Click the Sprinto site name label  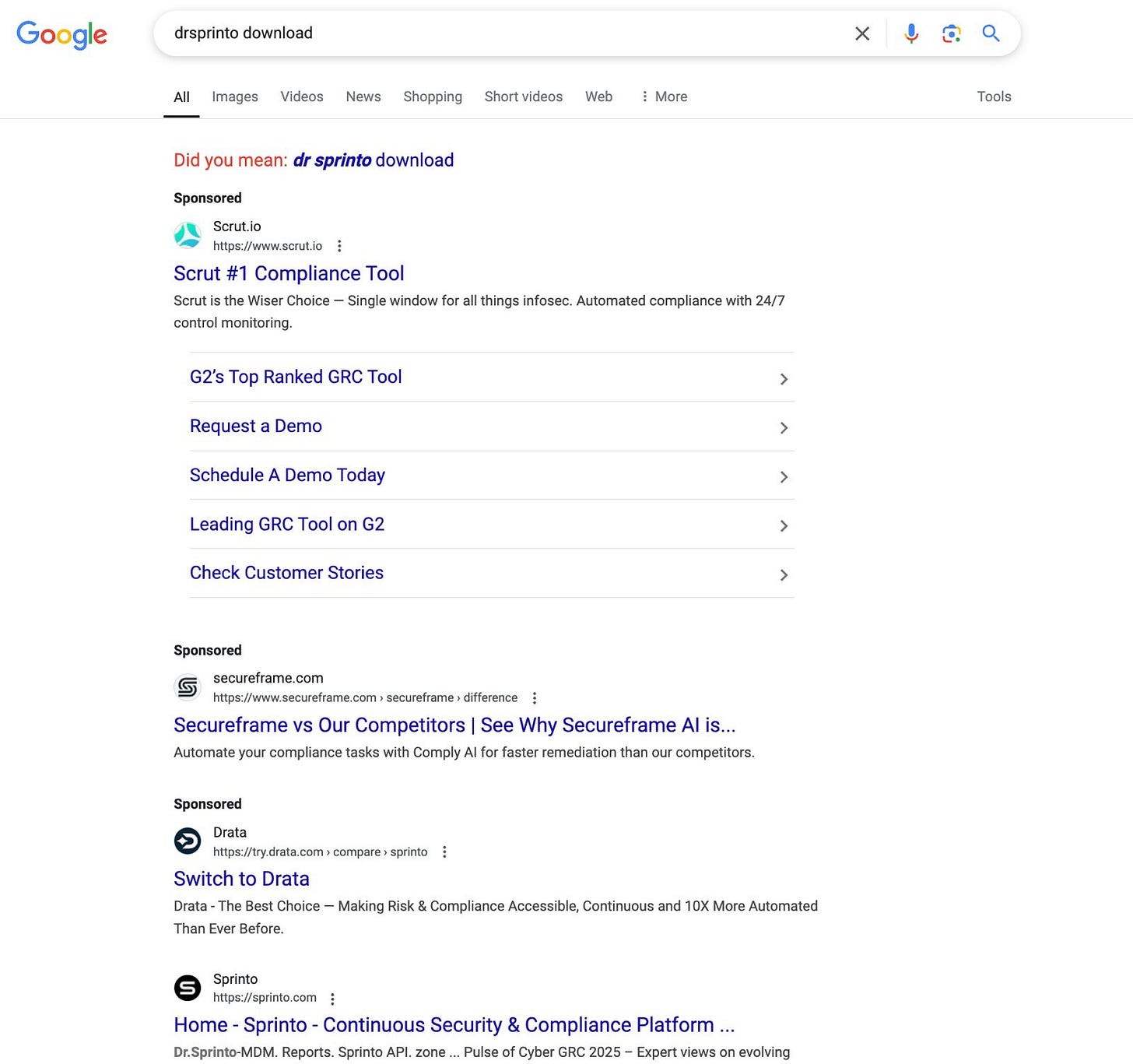tap(235, 979)
